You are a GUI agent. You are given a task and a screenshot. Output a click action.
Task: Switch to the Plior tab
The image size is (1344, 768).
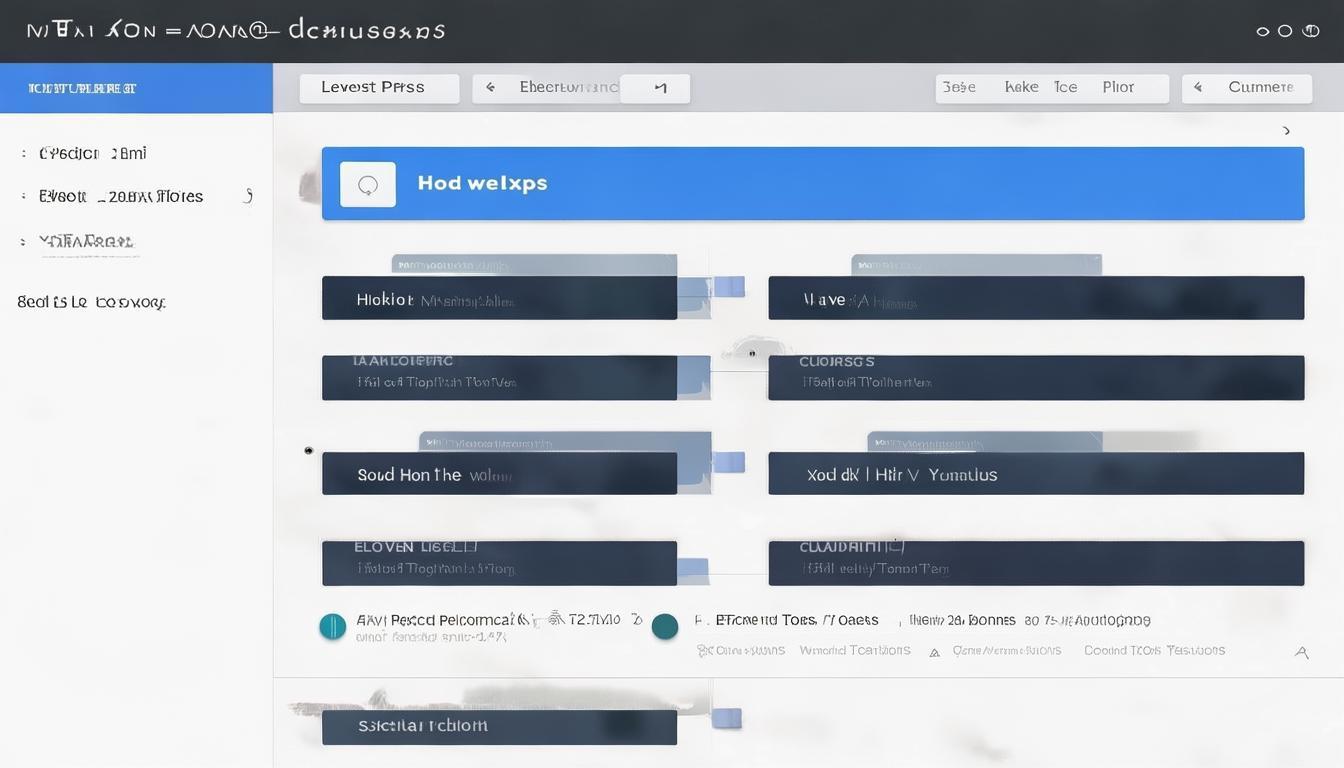click(x=1118, y=88)
